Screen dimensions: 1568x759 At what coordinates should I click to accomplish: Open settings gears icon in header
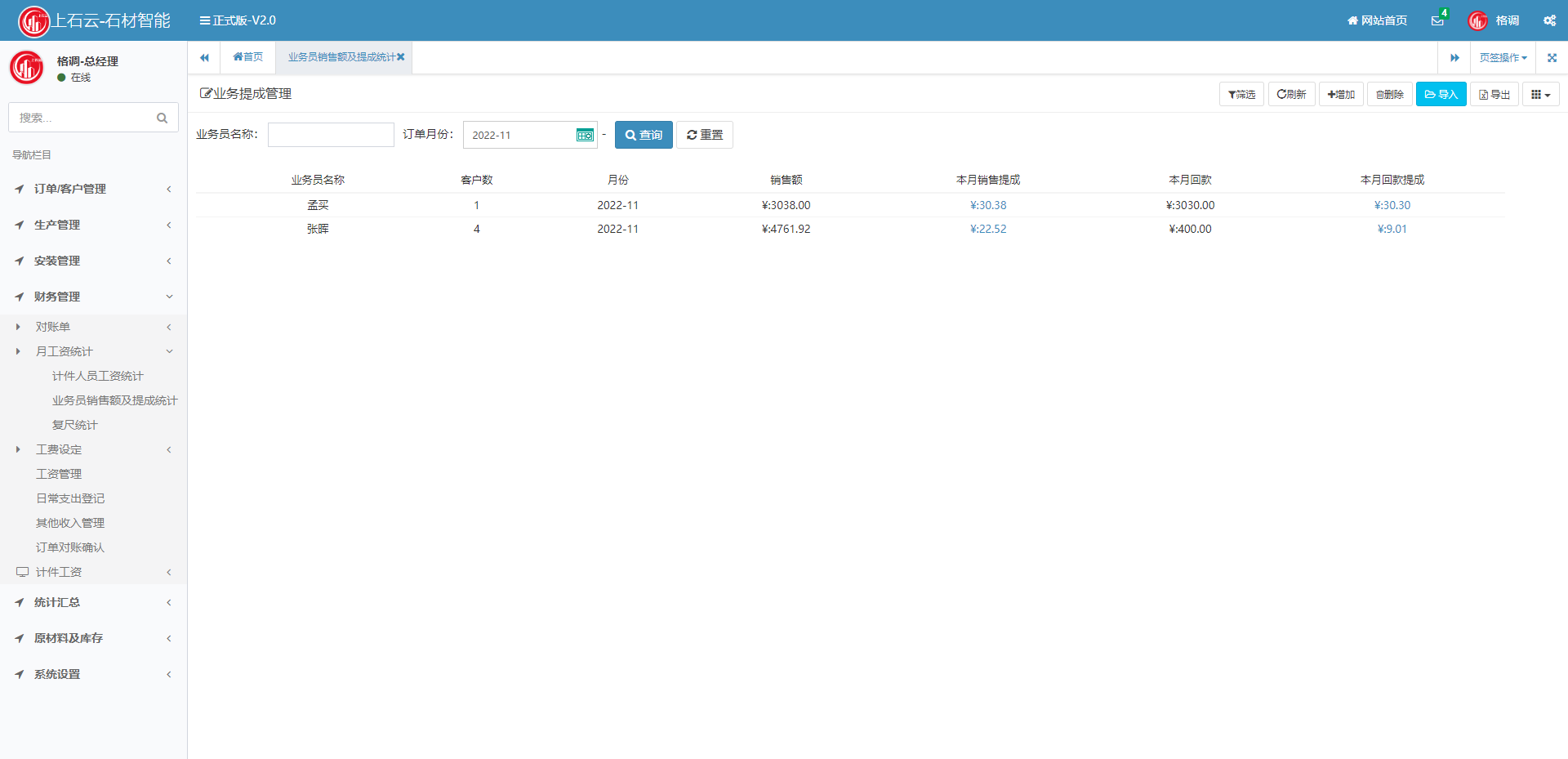[1549, 20]
